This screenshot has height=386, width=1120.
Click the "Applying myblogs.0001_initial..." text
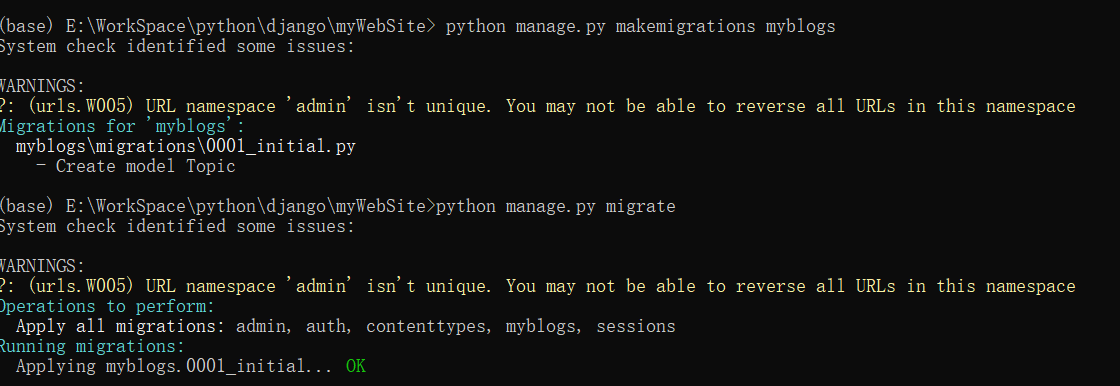(174, 367)
